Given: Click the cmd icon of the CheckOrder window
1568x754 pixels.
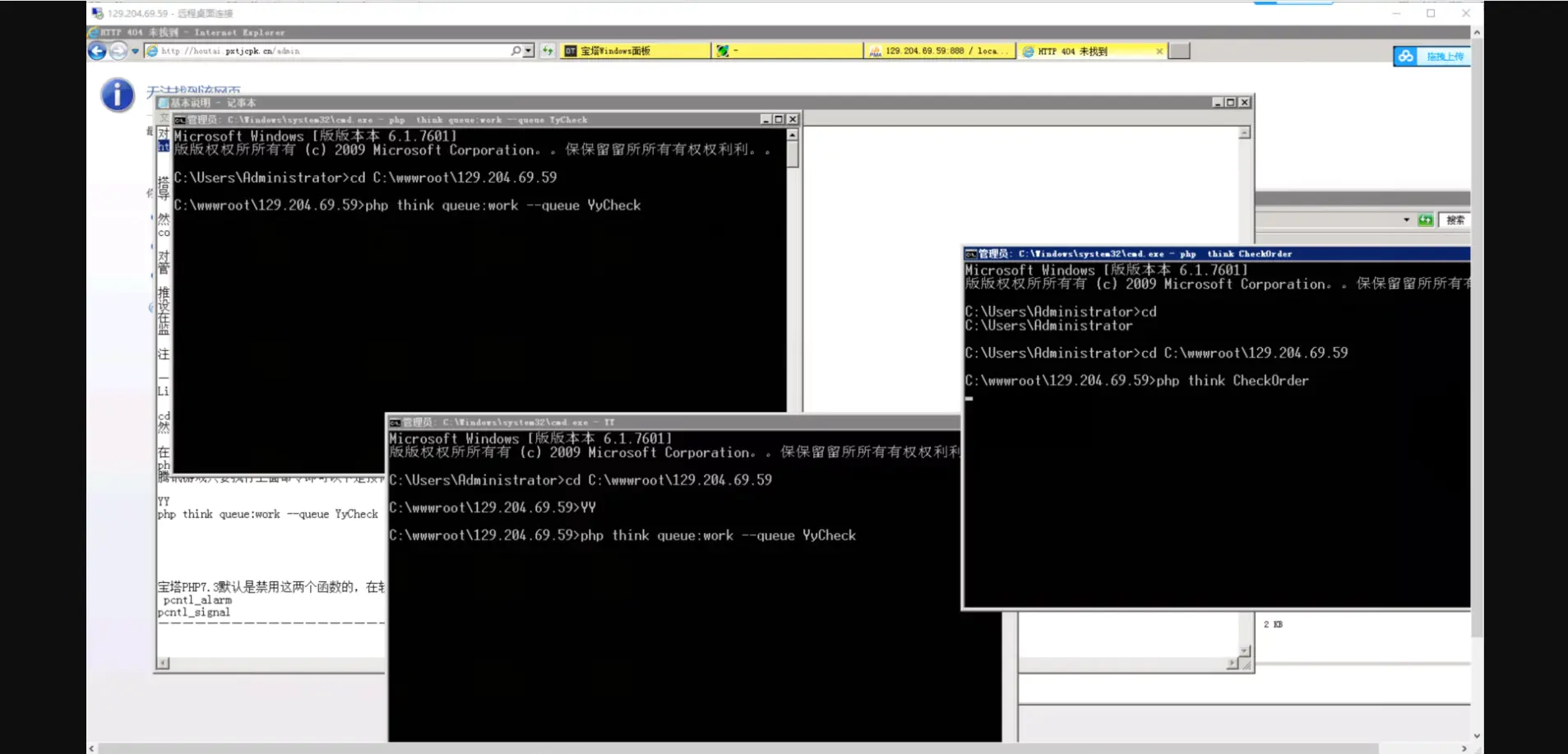Looking at the screenshot, I should [971, 254].
